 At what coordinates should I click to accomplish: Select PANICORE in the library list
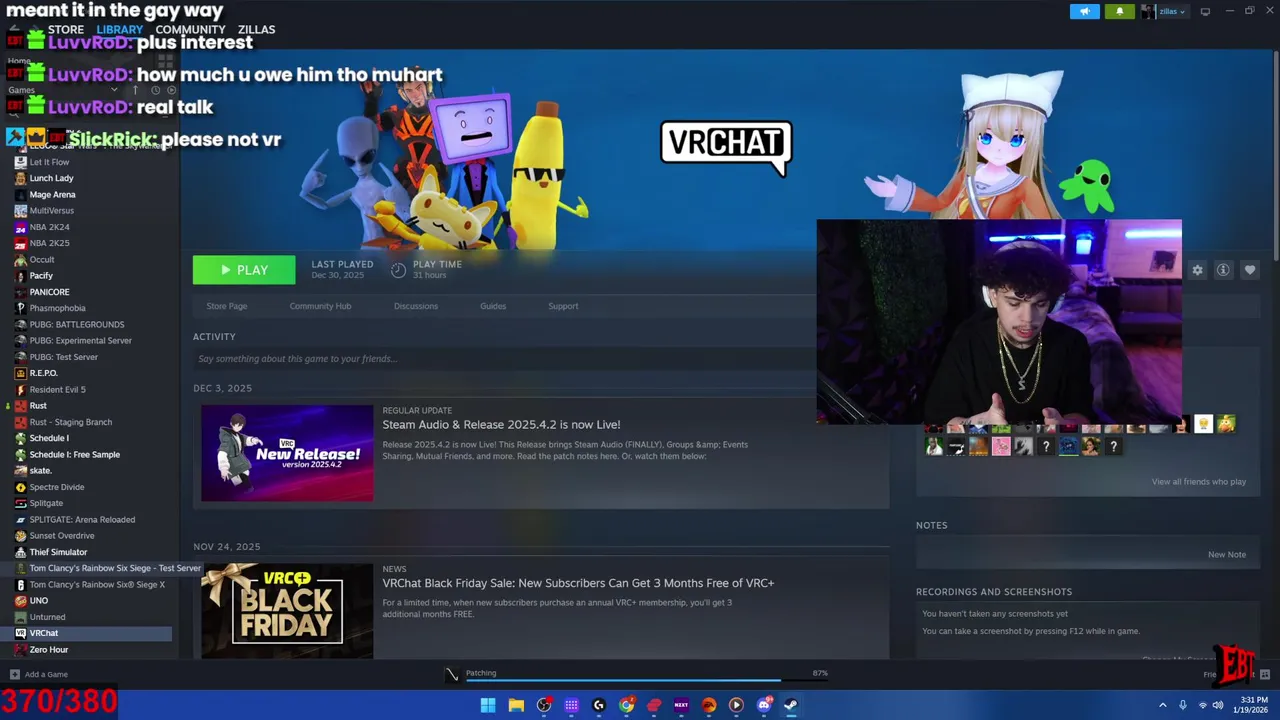(49, 292)
